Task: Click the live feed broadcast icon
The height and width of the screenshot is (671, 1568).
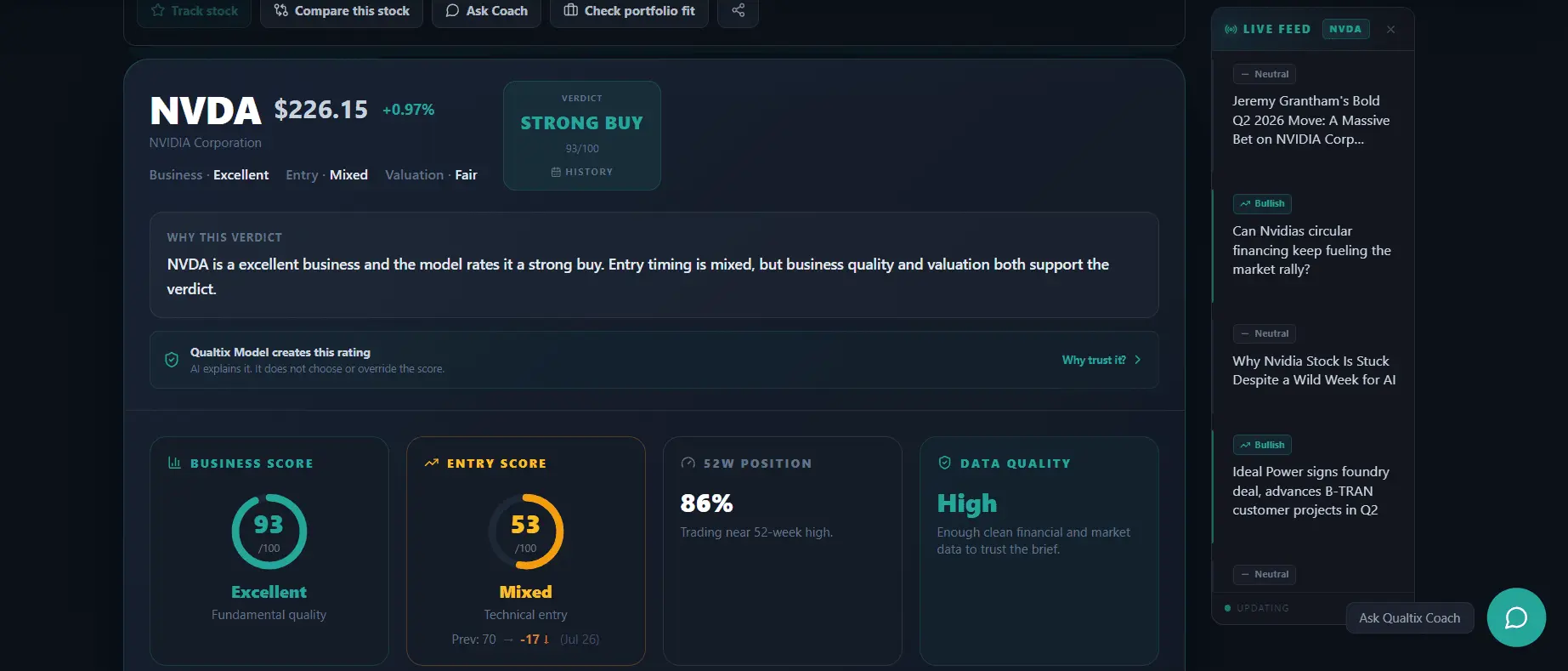Action: pos(1231,29)
